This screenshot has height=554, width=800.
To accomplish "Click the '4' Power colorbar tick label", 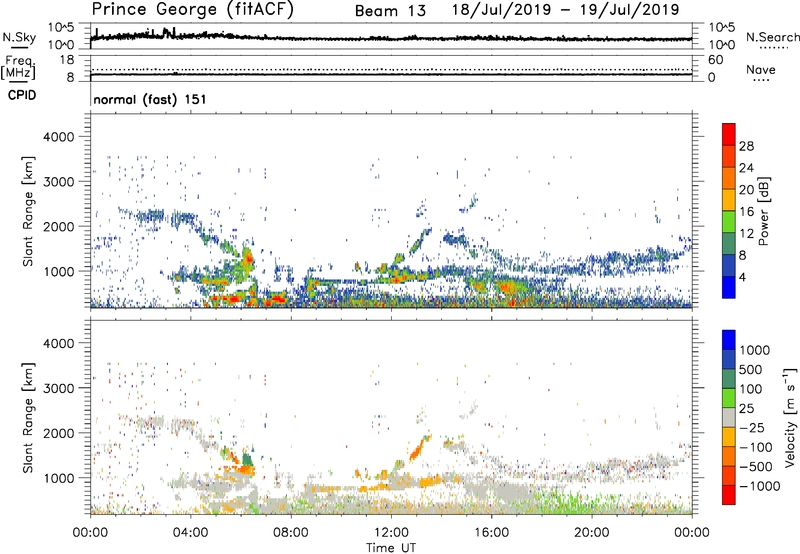I will 742,278.
